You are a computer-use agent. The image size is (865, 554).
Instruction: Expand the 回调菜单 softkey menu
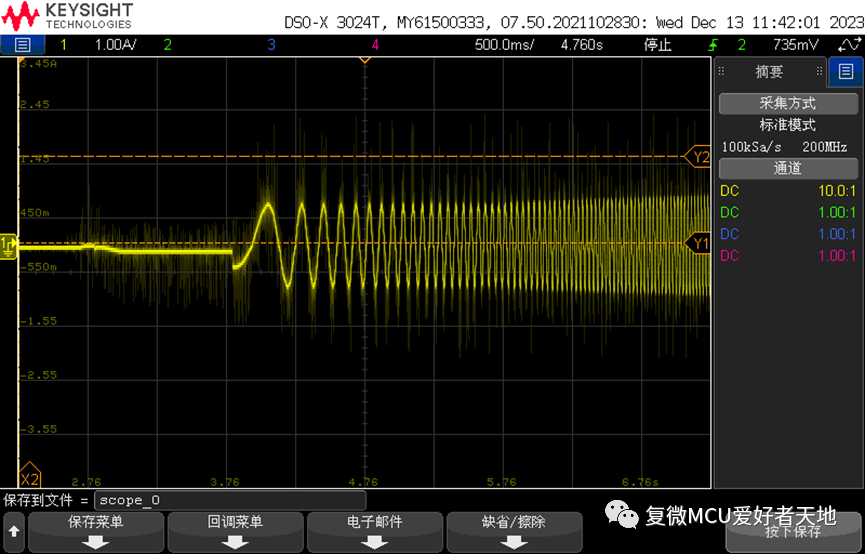coord(235,532)
